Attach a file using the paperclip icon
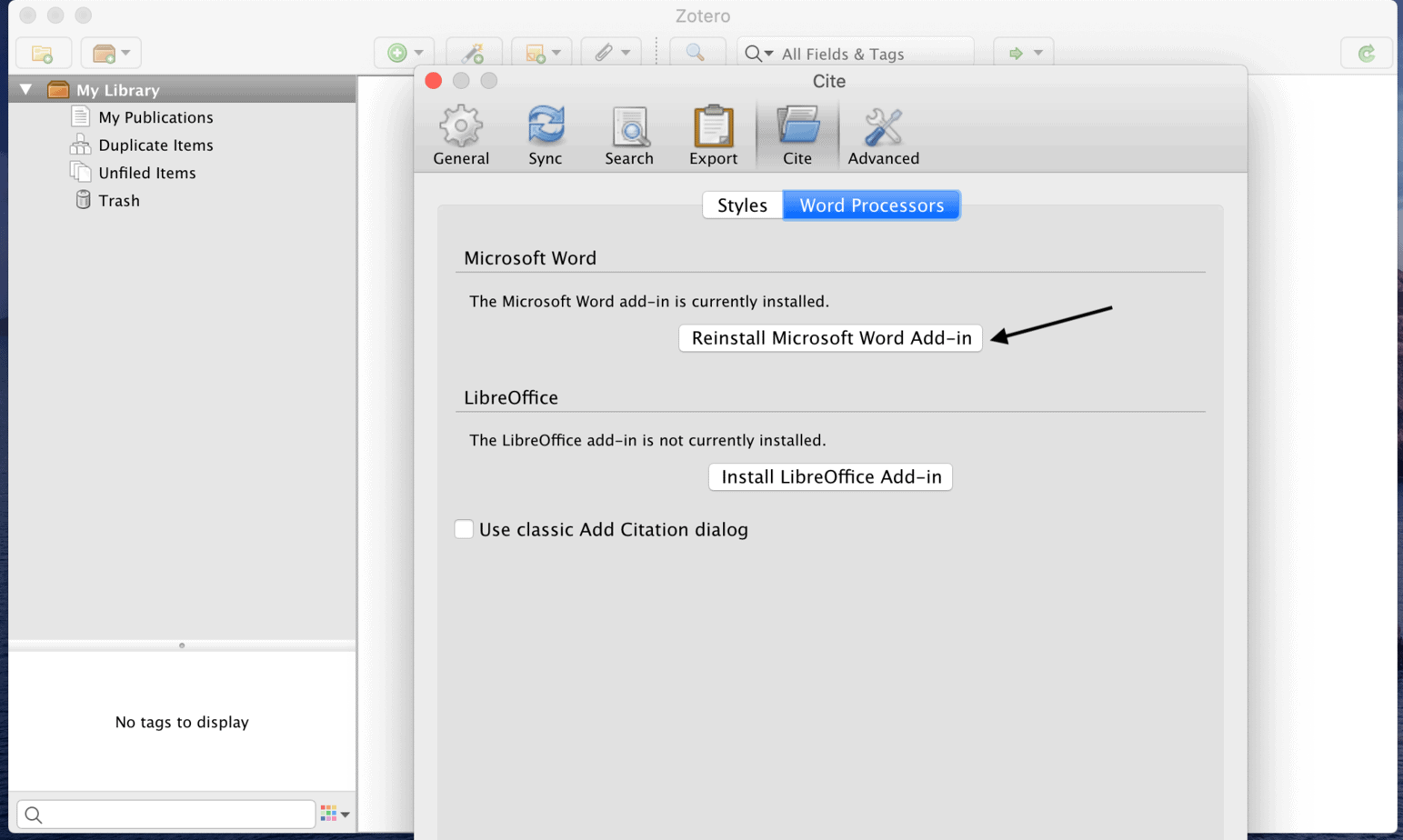This screenshot has width=1403, height=840. [x=605, y=53]
